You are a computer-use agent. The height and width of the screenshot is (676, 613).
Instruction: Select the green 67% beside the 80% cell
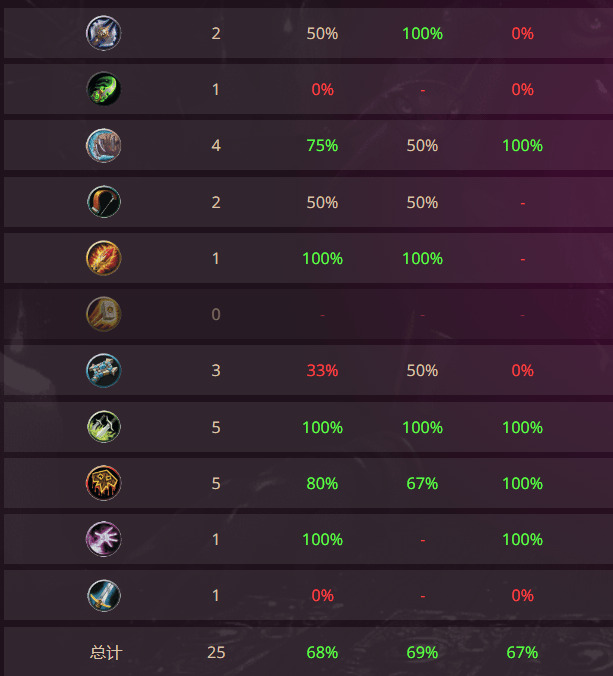pyautogui.click(x=422, y=483)
